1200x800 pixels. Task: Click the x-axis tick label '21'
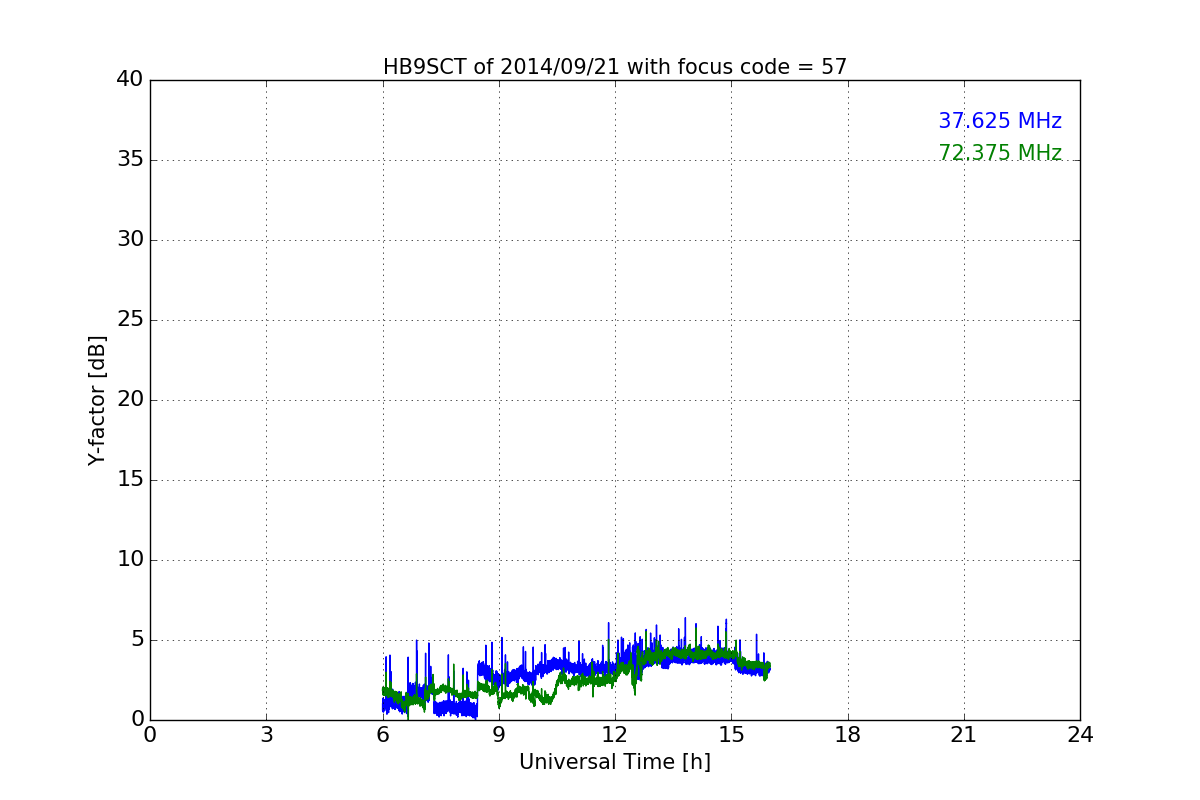tap(964, 735)
